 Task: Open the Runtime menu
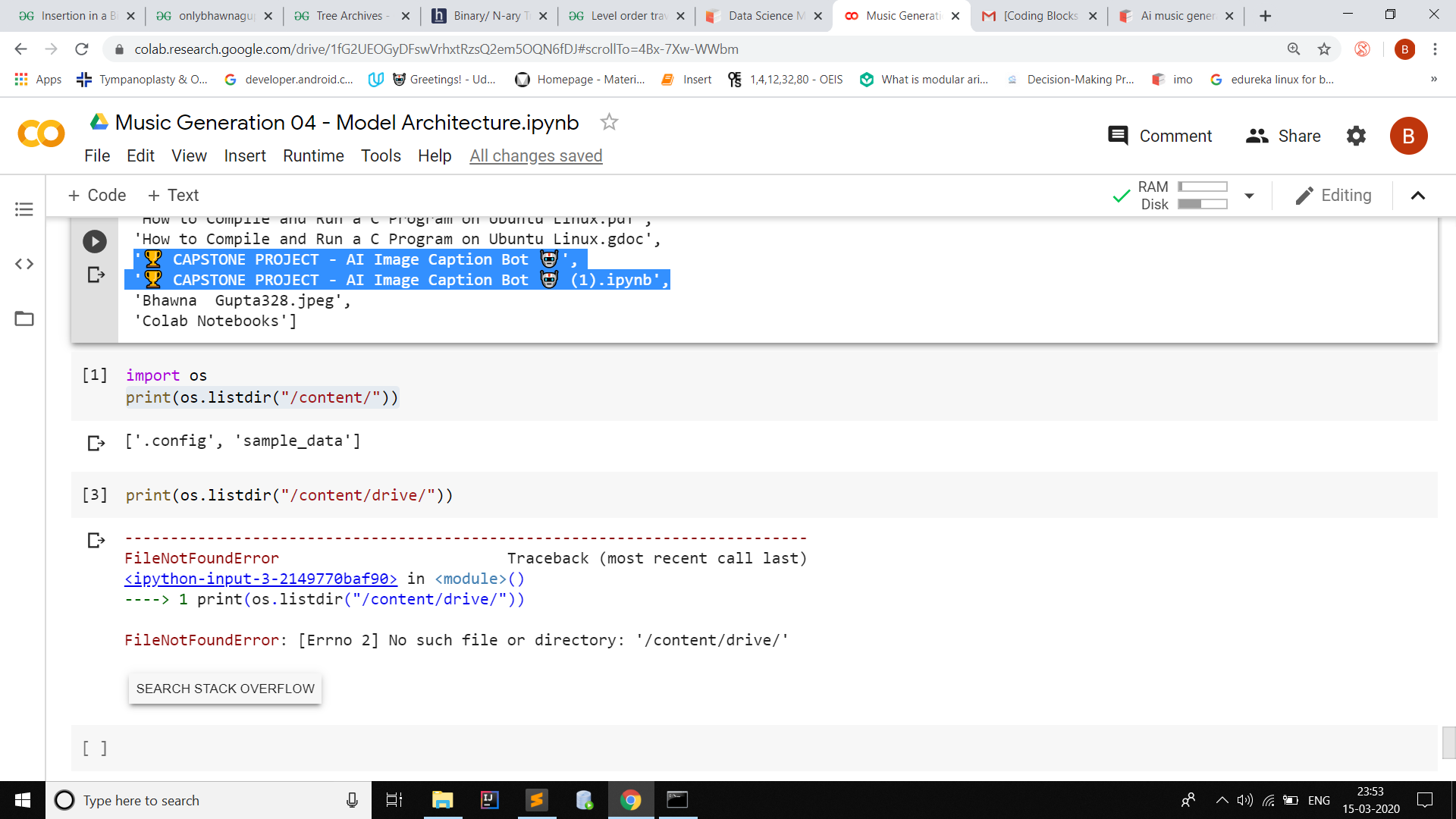point(313,155)
